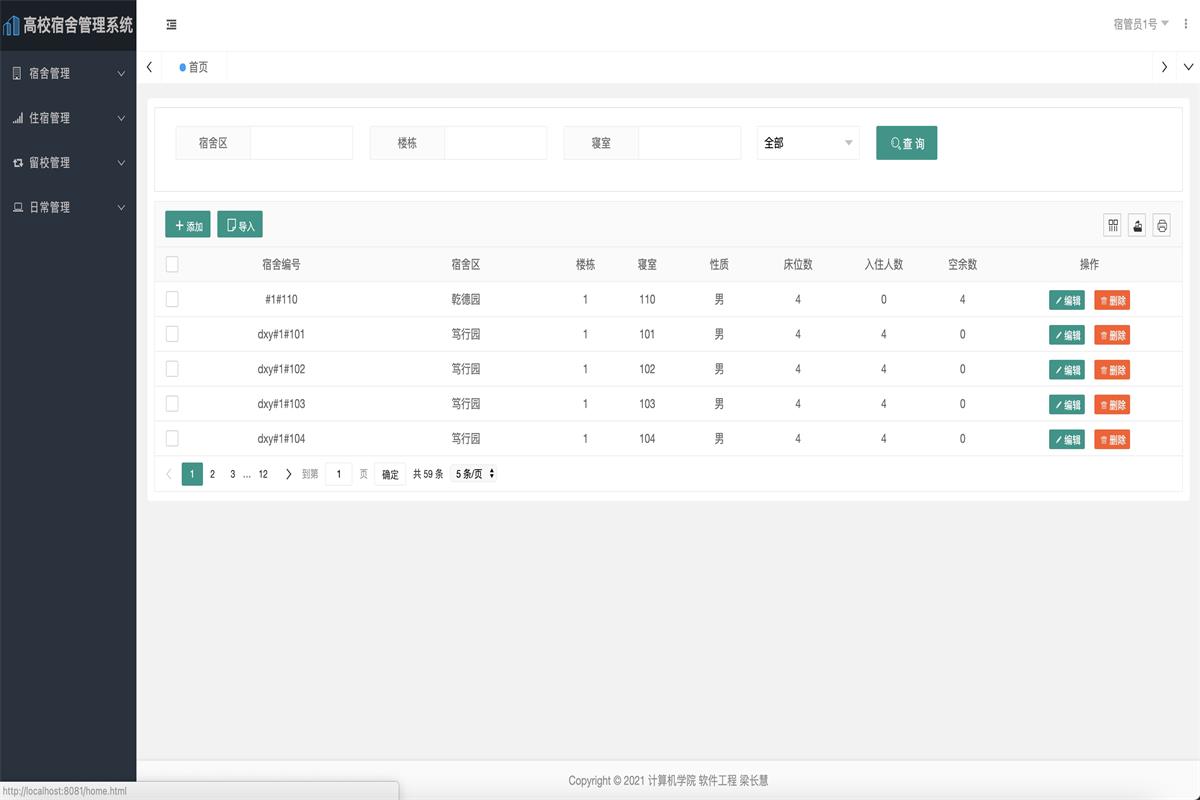Edit the dxy#1#101 dormitory row
The image size is (1200, 800).
[1066, 334]
